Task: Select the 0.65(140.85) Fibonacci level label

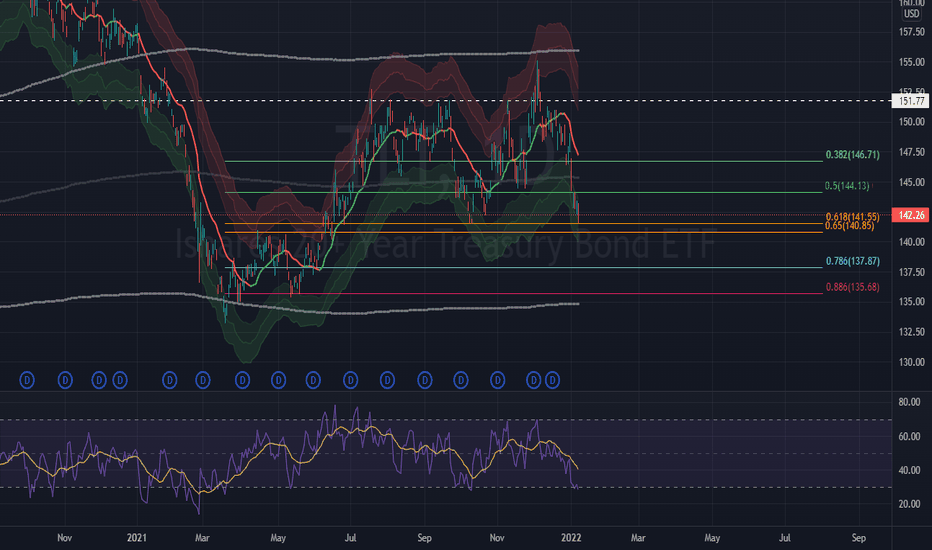Action: pos(849,226)
